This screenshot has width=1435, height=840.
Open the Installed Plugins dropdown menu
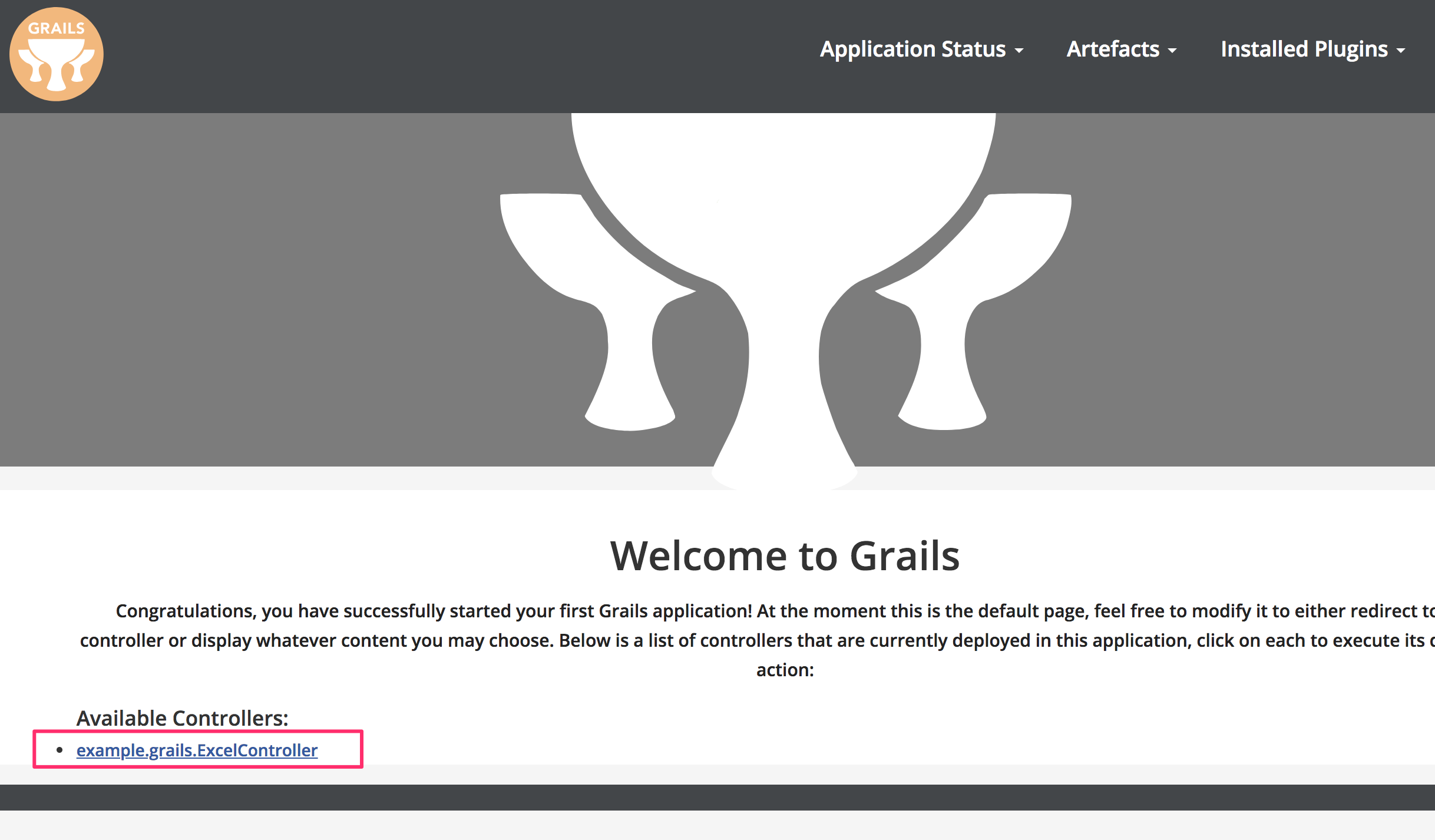pos(1312,49)
